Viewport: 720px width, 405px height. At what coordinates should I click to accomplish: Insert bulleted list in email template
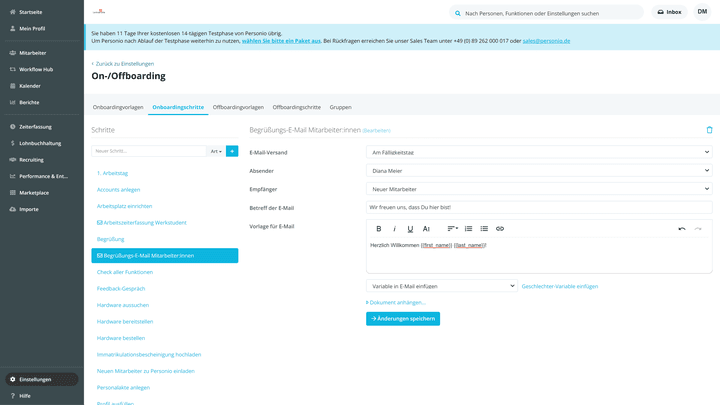[484, 229]
